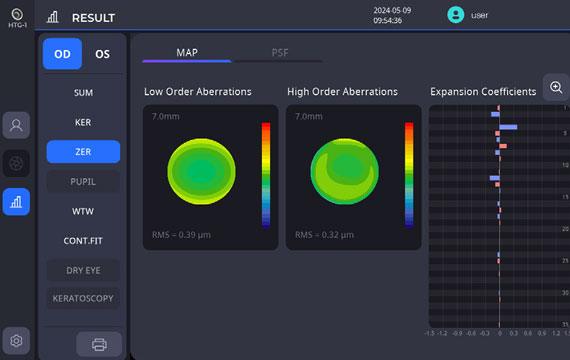This screenshot has height=360, width=570.
Task: Switch to OD right eye
Action: 62,54
